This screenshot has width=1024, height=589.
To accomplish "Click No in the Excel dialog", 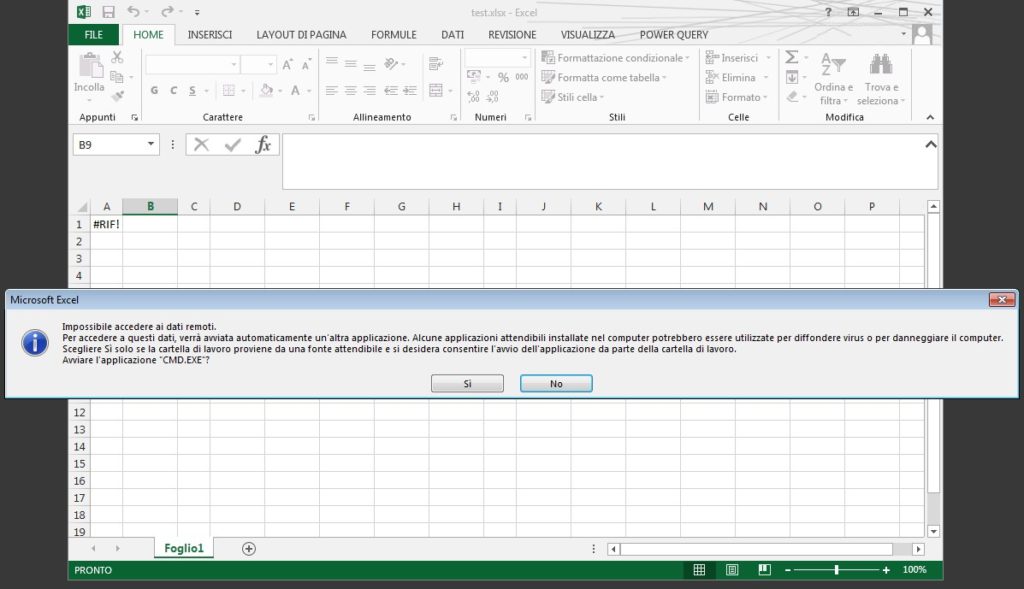I will (x=556, y=383).
